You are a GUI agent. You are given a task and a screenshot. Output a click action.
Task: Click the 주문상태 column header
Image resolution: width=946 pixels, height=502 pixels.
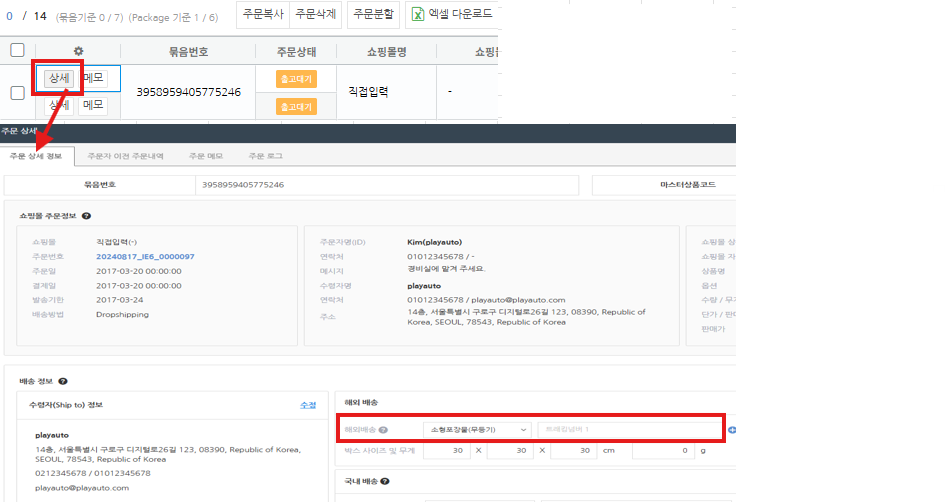click(296, 52)
